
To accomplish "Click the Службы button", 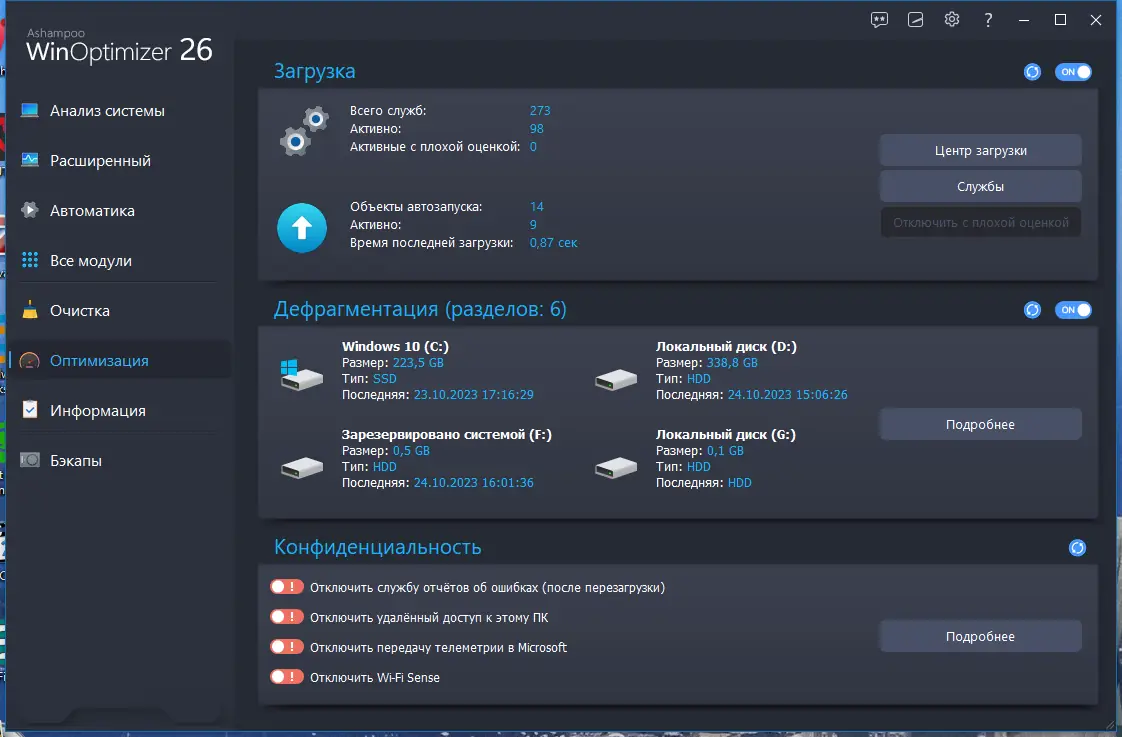I will coord(980,186).
